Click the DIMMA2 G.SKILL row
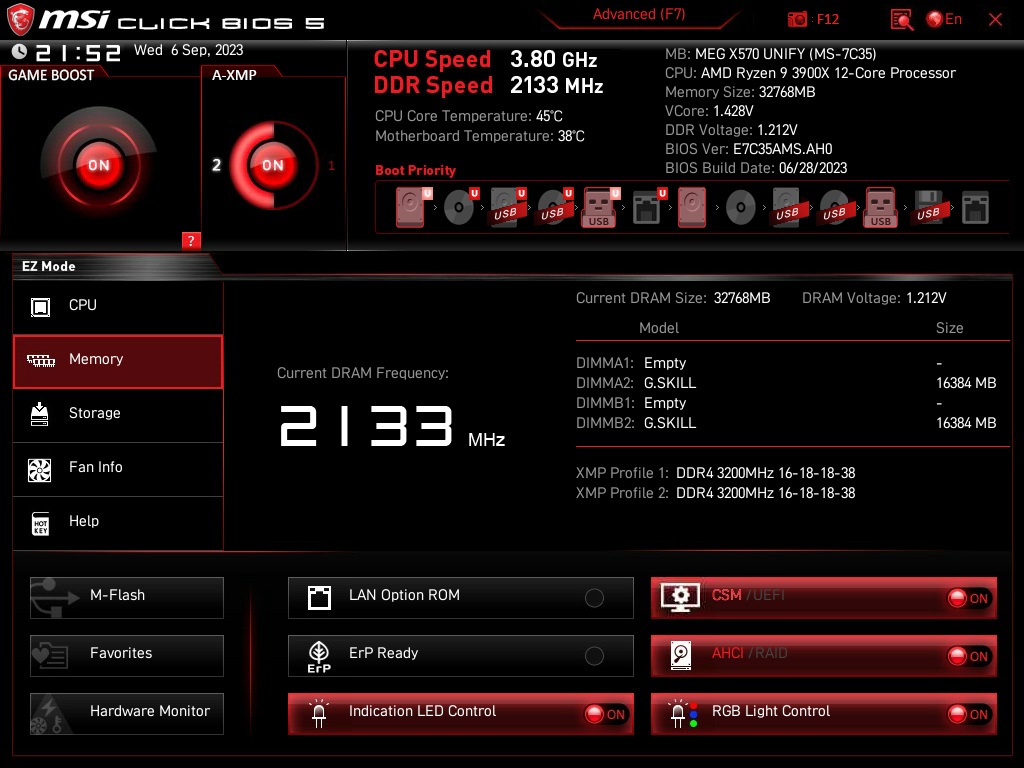The width and height of the screenshot is (1024, 768). [x=786, y=383]
